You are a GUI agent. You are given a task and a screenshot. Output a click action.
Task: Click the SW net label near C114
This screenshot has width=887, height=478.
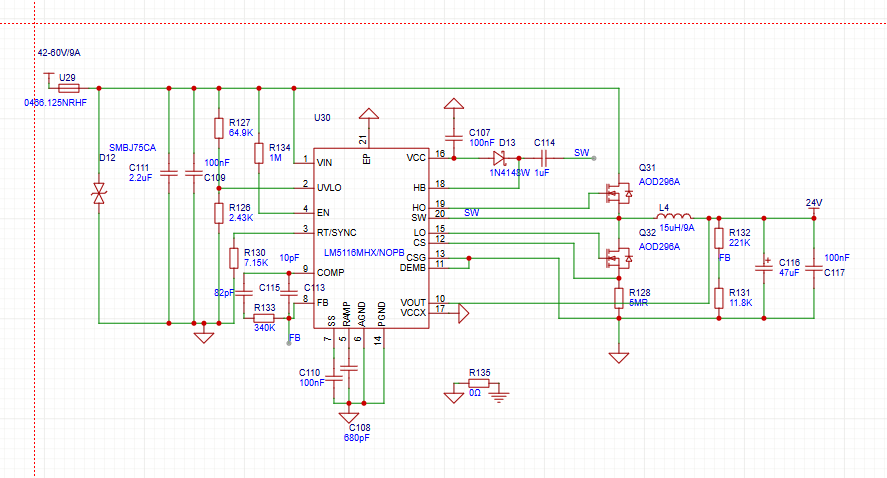[x=582, y=153]
